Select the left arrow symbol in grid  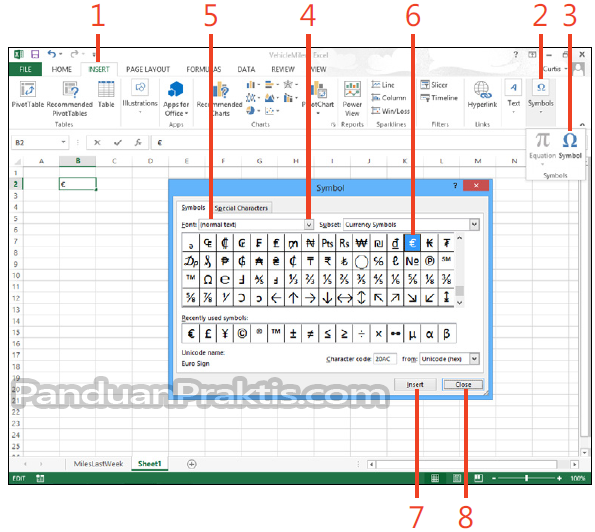276,298
